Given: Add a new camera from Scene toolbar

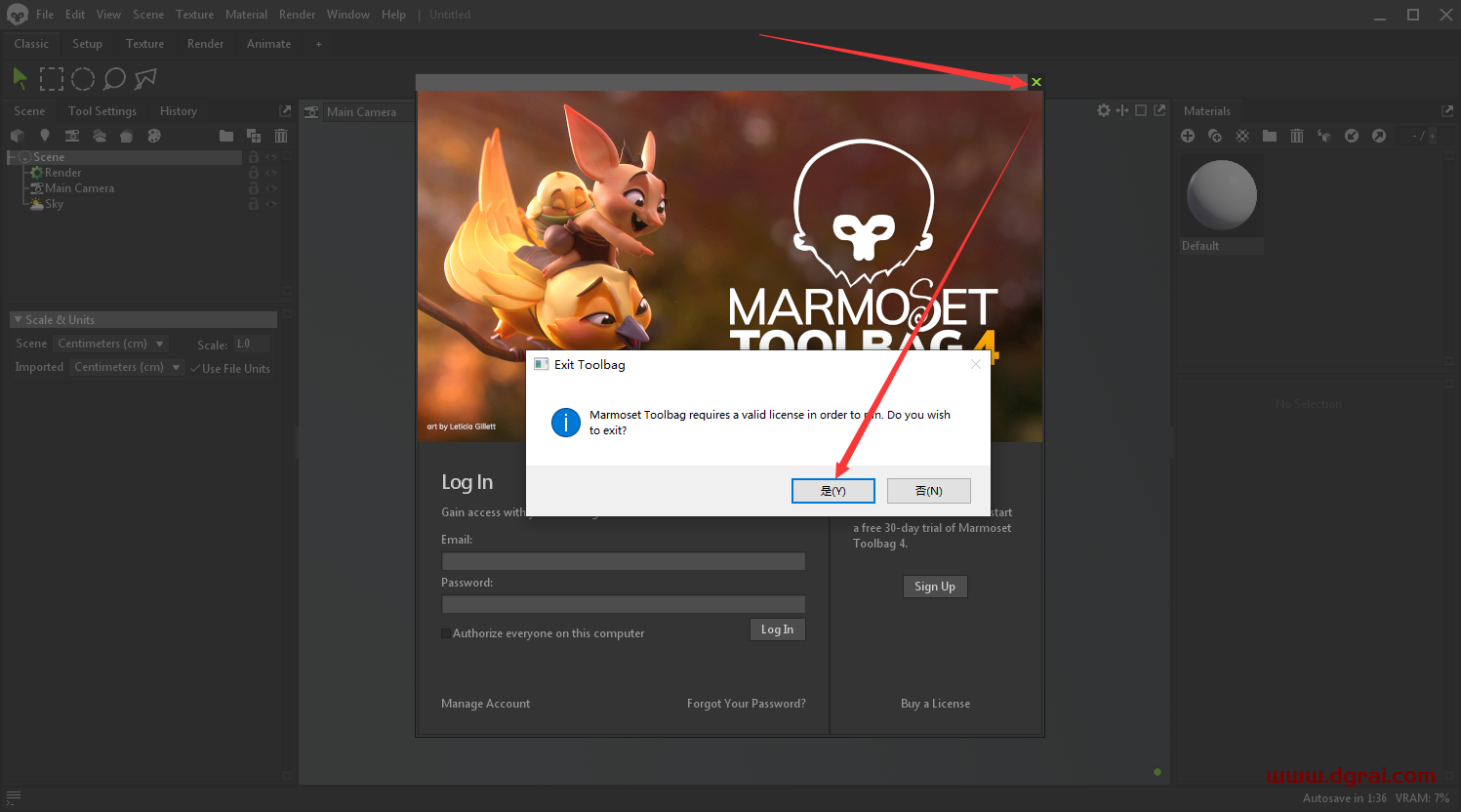Looking at the screenshot, I should [72, 136].
